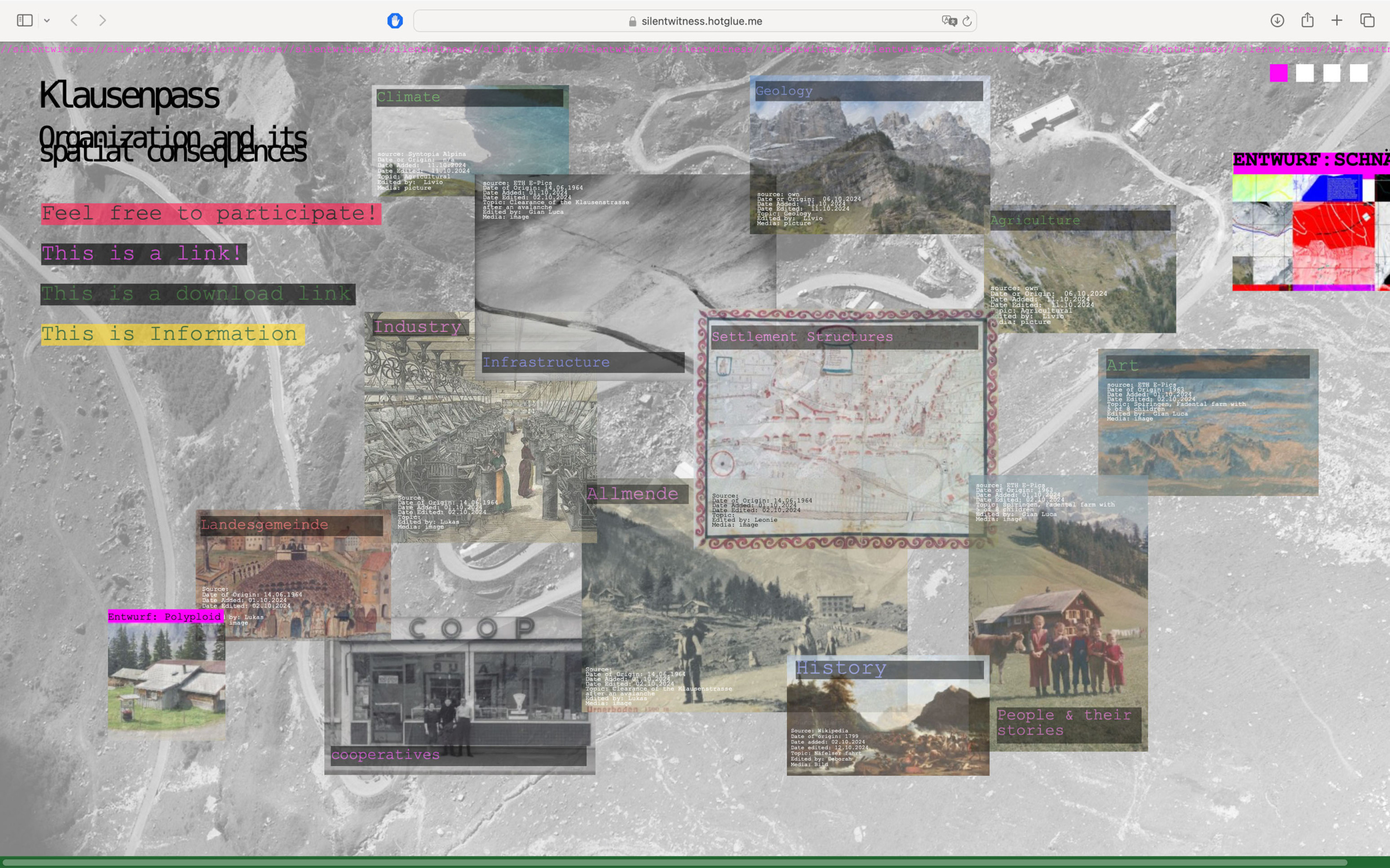Image resolution: width=1390 pixels, height=868 pixels.
Task: Toggle the Safari sidebar button
Action: 24,21
